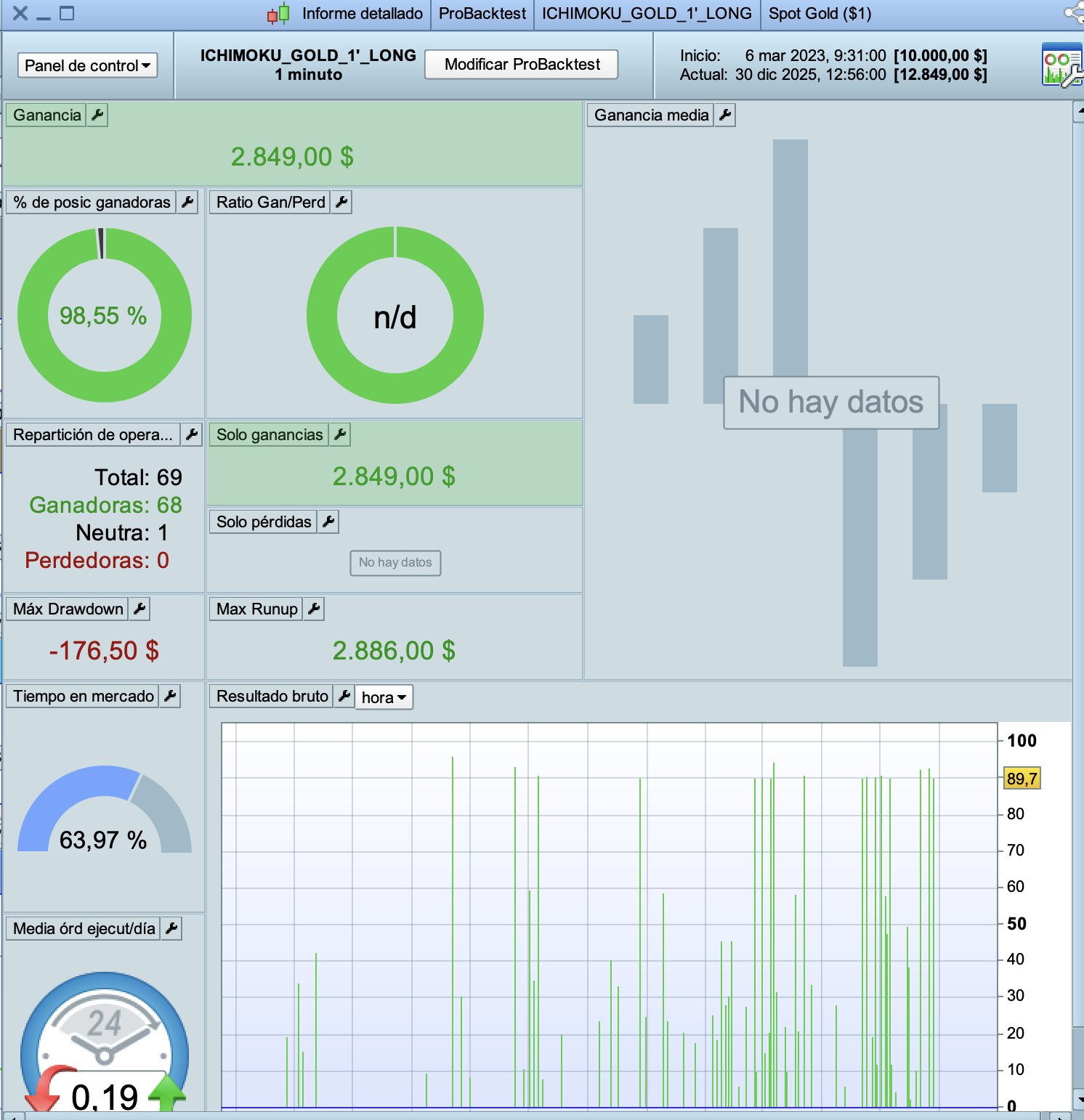Click the Solo ganancias wrench icon
The height and width of the screenshot is (1120, 1084).
click(339, 434)
